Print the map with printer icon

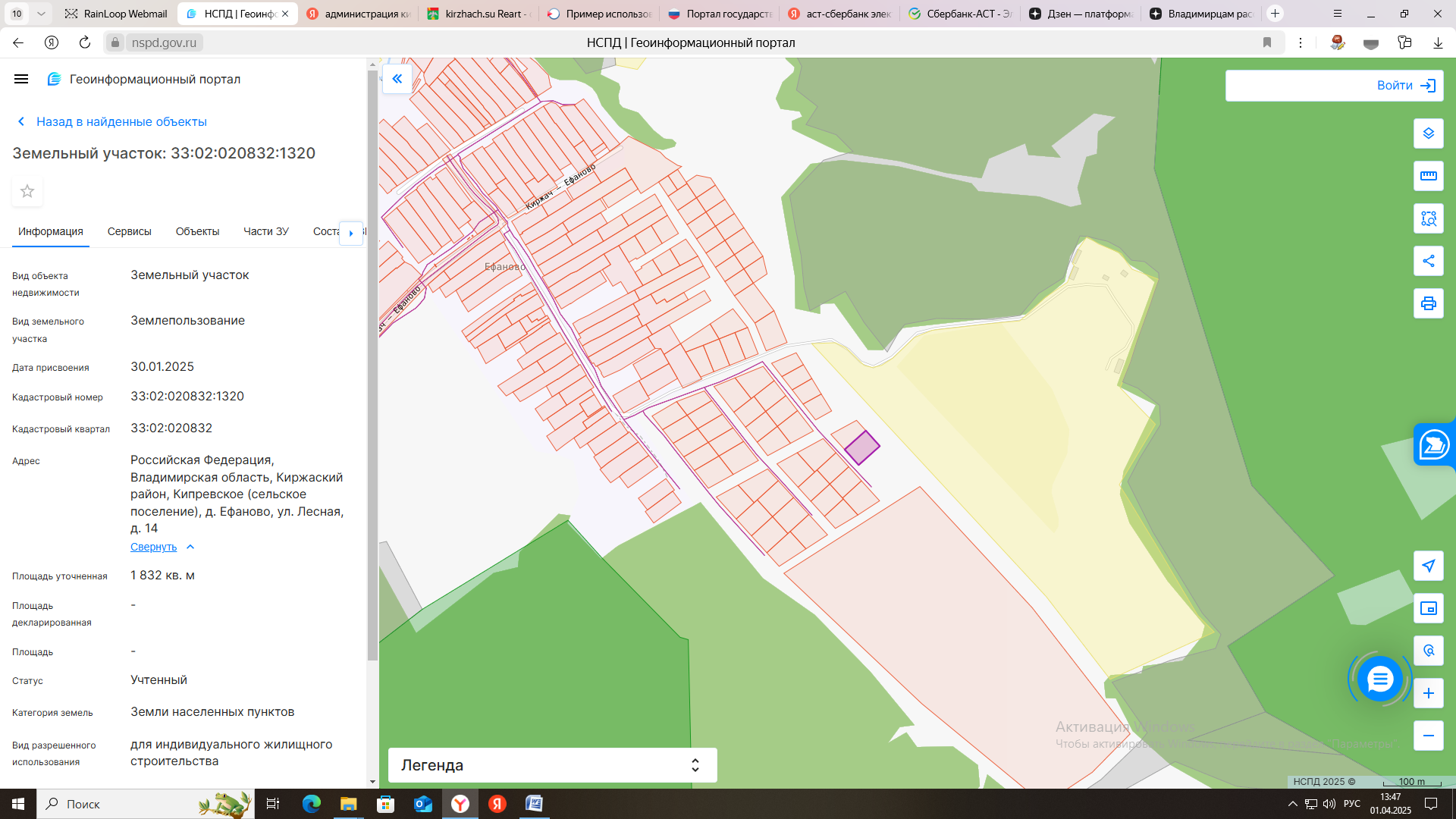tap(1428, 303)
